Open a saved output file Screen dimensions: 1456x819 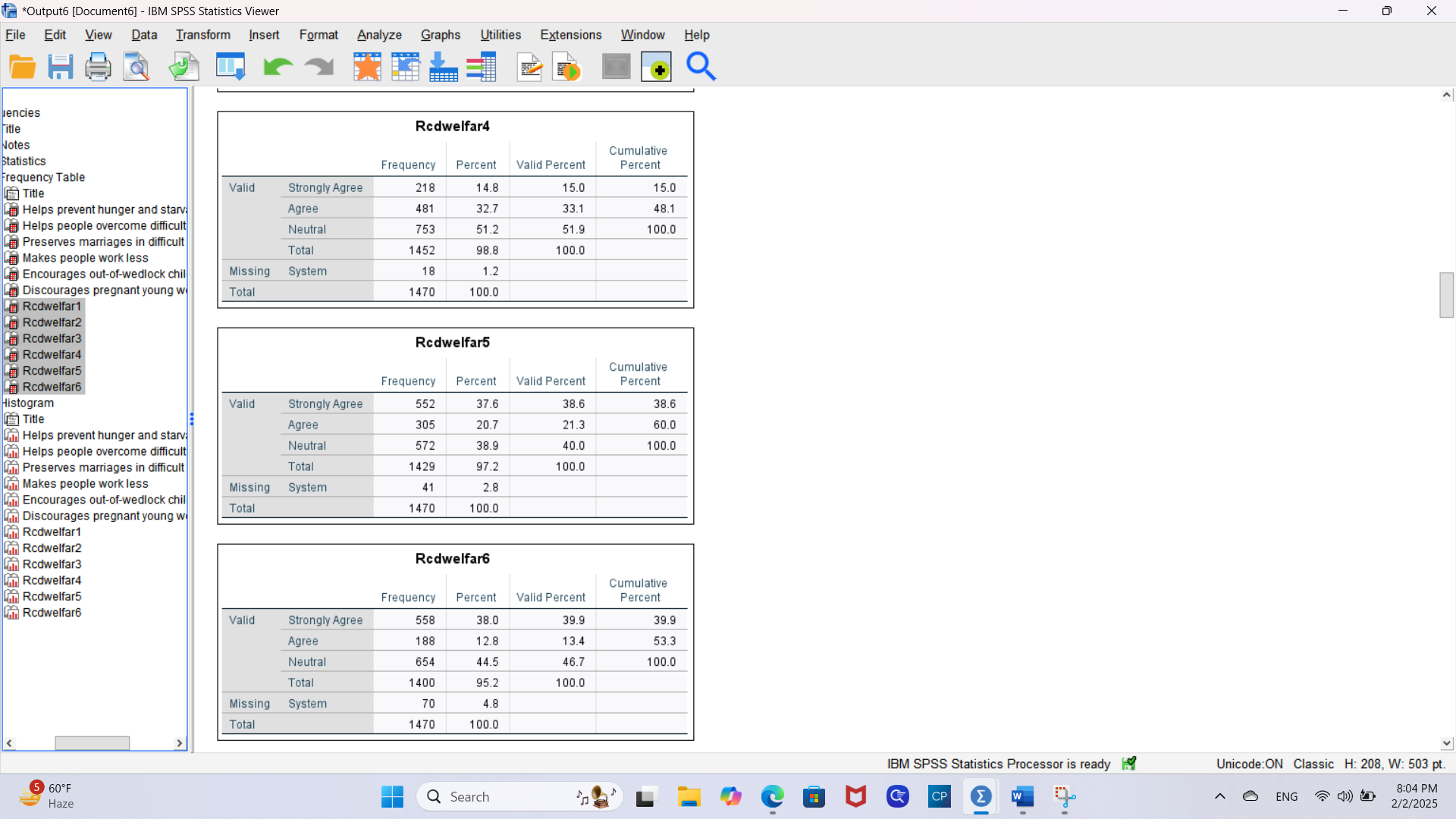[22, 67]
